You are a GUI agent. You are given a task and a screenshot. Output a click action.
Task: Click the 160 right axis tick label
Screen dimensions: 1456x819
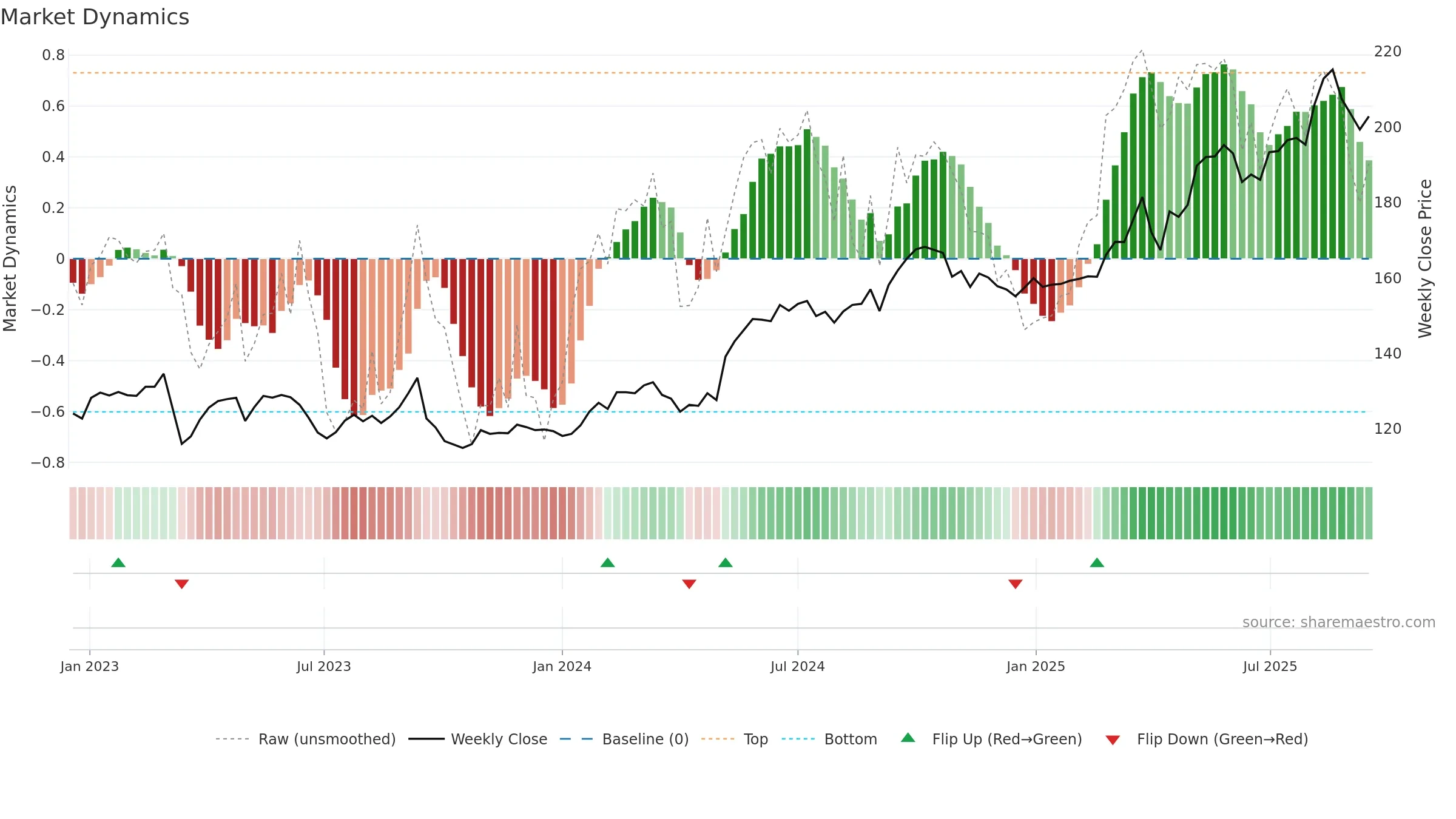[1388, 278]
